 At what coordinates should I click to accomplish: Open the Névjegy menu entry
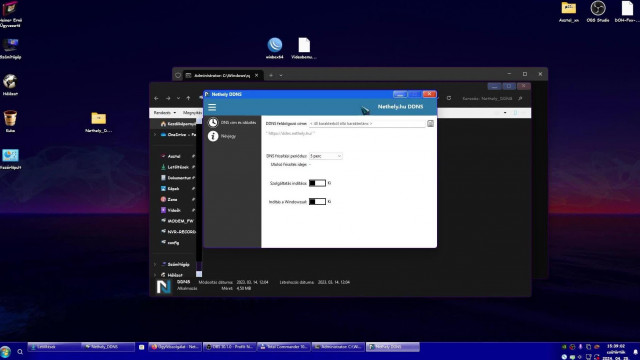(x=228, y=136)
